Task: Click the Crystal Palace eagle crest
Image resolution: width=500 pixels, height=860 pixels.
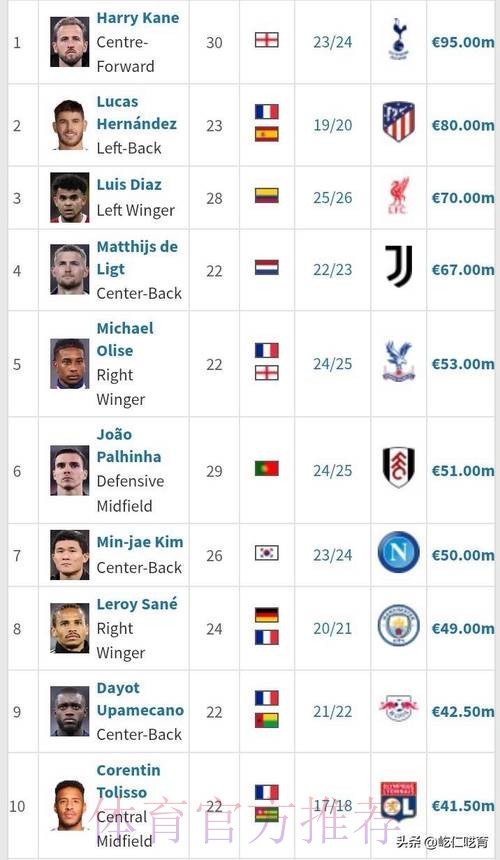Action: click(399, 361)
